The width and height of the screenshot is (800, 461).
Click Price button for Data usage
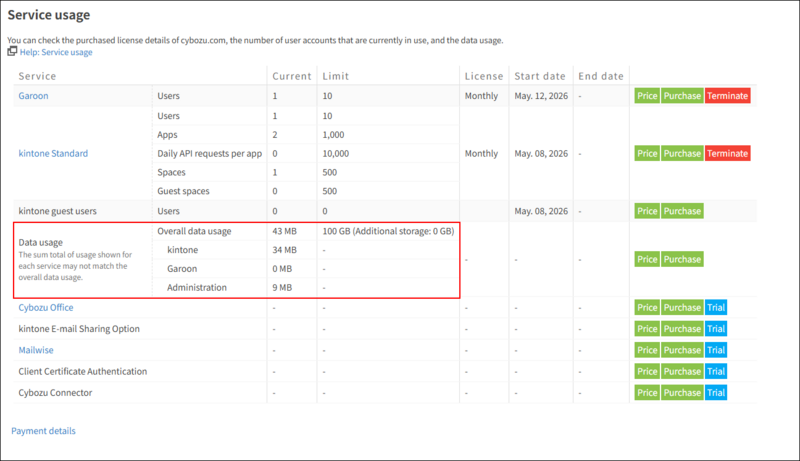tap(647, 259)
